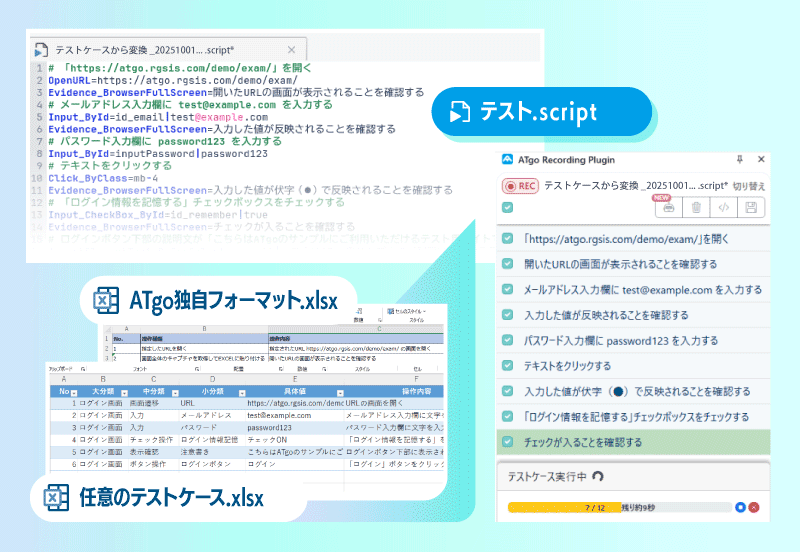
Task: Toggle the select-all checkbox below REC
Action: [x=508, y=208]
